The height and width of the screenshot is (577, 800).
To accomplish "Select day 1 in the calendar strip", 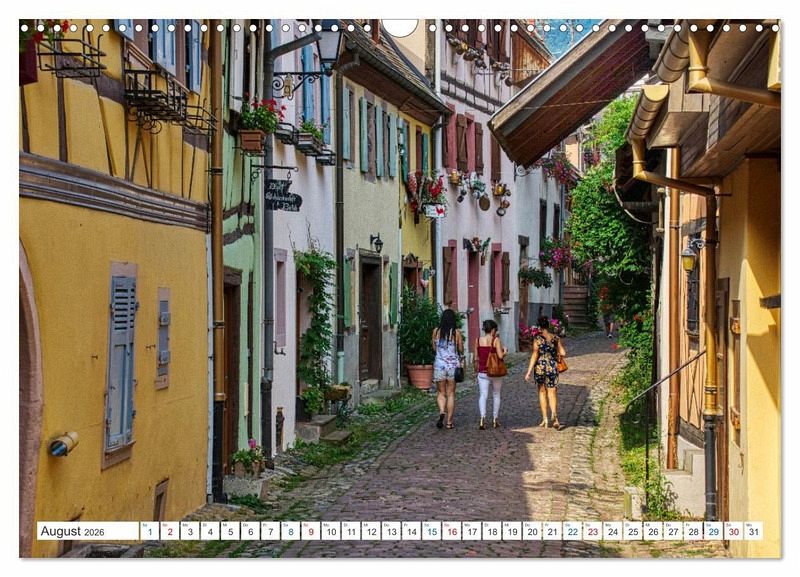I will click(x=149, y=531).
